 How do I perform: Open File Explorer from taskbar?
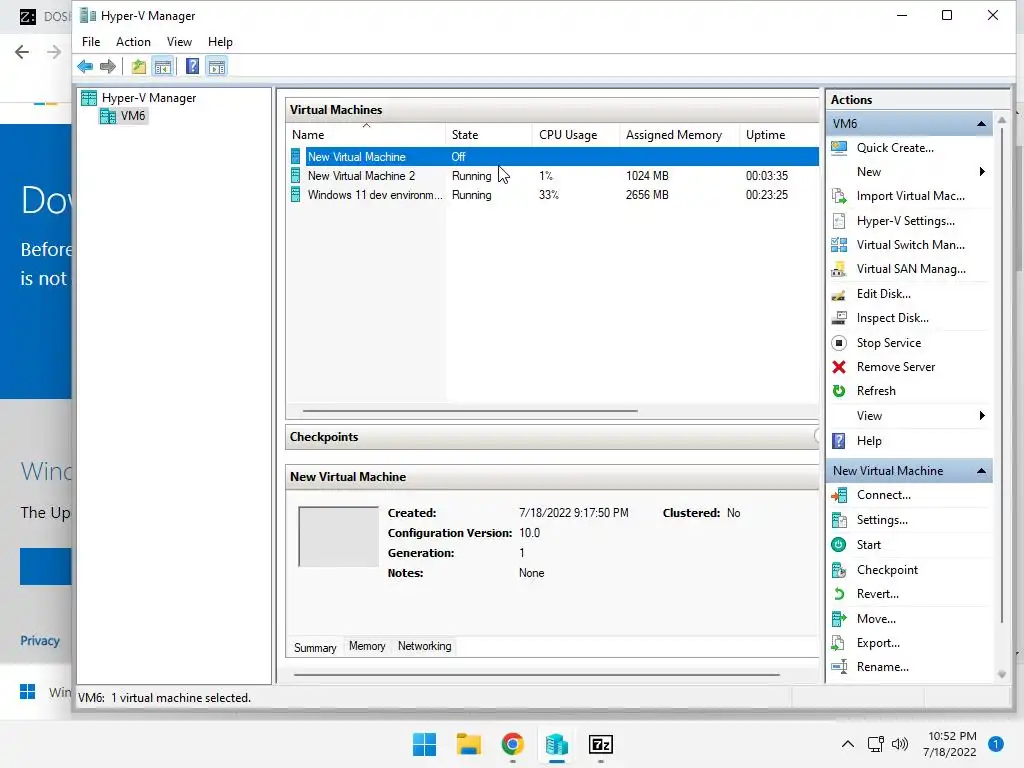[x=468, y=744]
